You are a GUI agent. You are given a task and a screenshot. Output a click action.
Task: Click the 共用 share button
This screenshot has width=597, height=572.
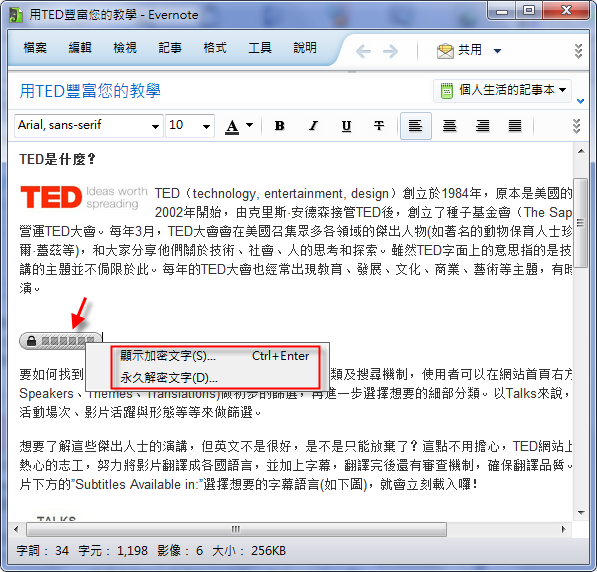(460, 50)
